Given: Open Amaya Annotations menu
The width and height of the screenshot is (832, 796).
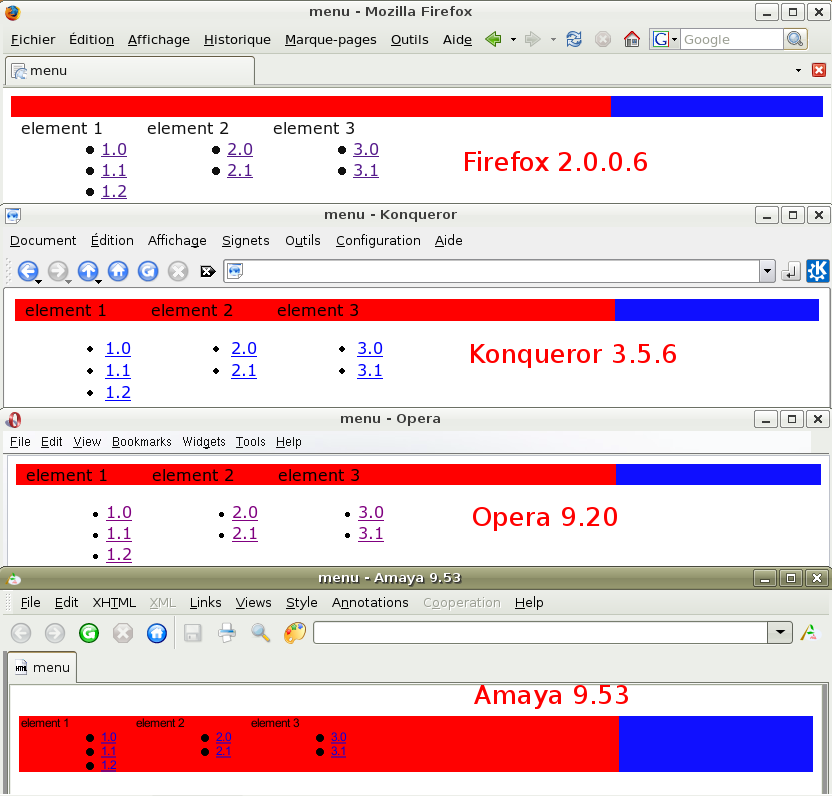Looking at the screenshot, I should click(370, 603).
